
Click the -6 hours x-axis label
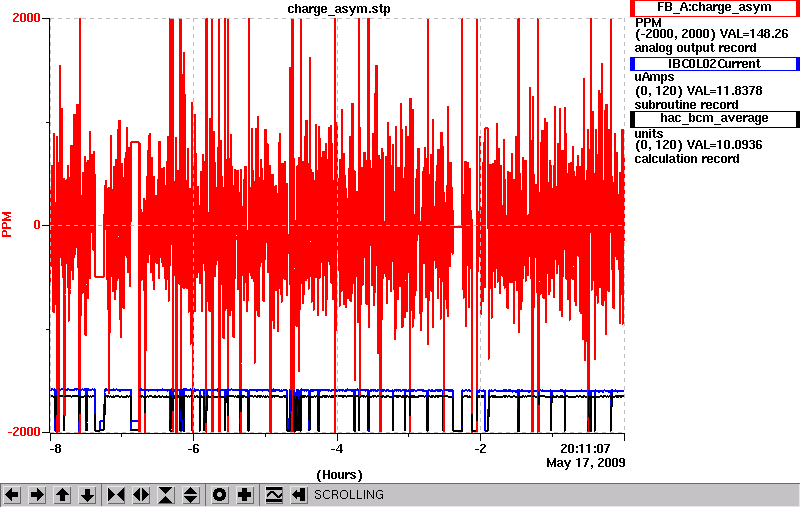click(193, 448)
